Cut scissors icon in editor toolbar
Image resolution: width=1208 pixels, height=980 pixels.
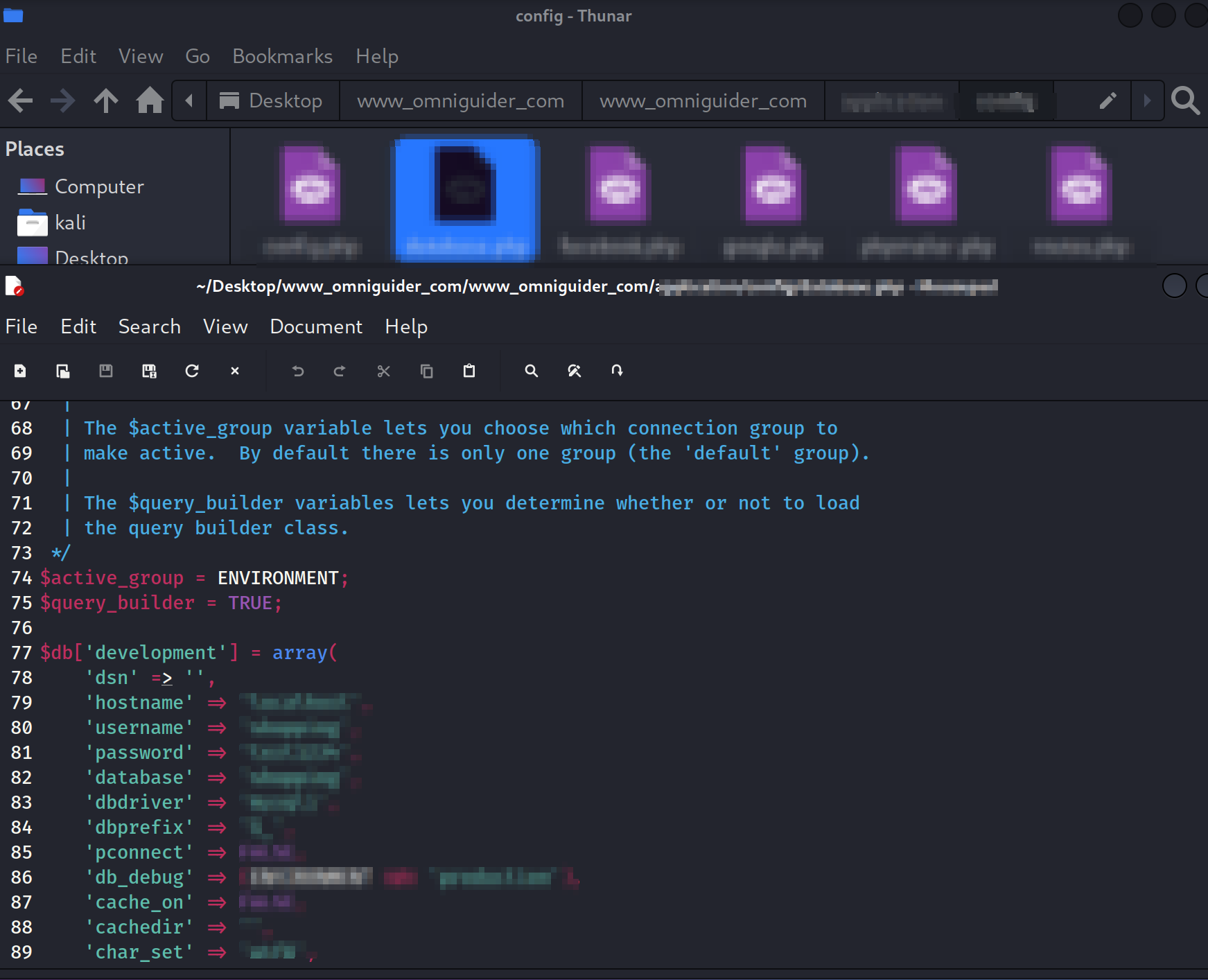click(x=383, y=371)
